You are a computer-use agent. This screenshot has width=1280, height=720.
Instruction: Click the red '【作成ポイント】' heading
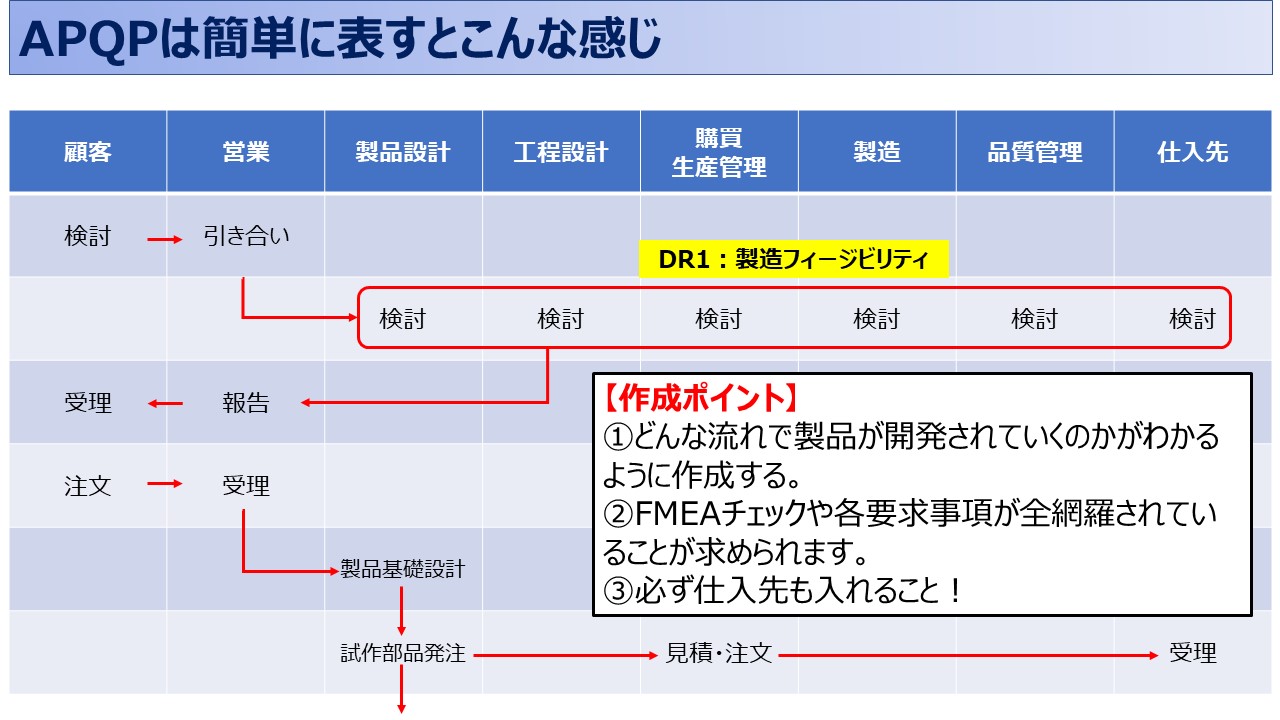pos(700,399)
